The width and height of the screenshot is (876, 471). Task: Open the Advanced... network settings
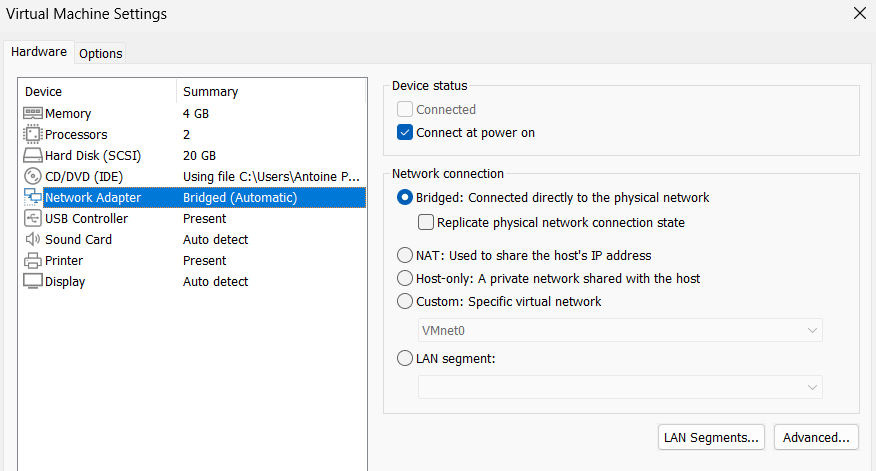816,437
